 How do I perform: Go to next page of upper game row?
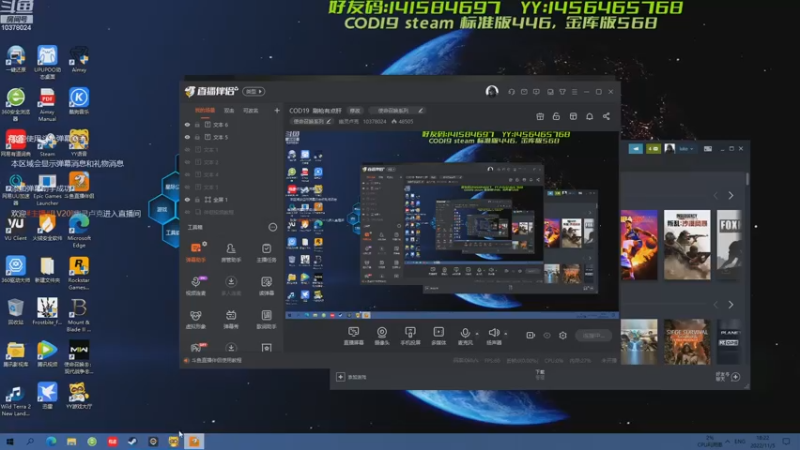click(731, 195)
